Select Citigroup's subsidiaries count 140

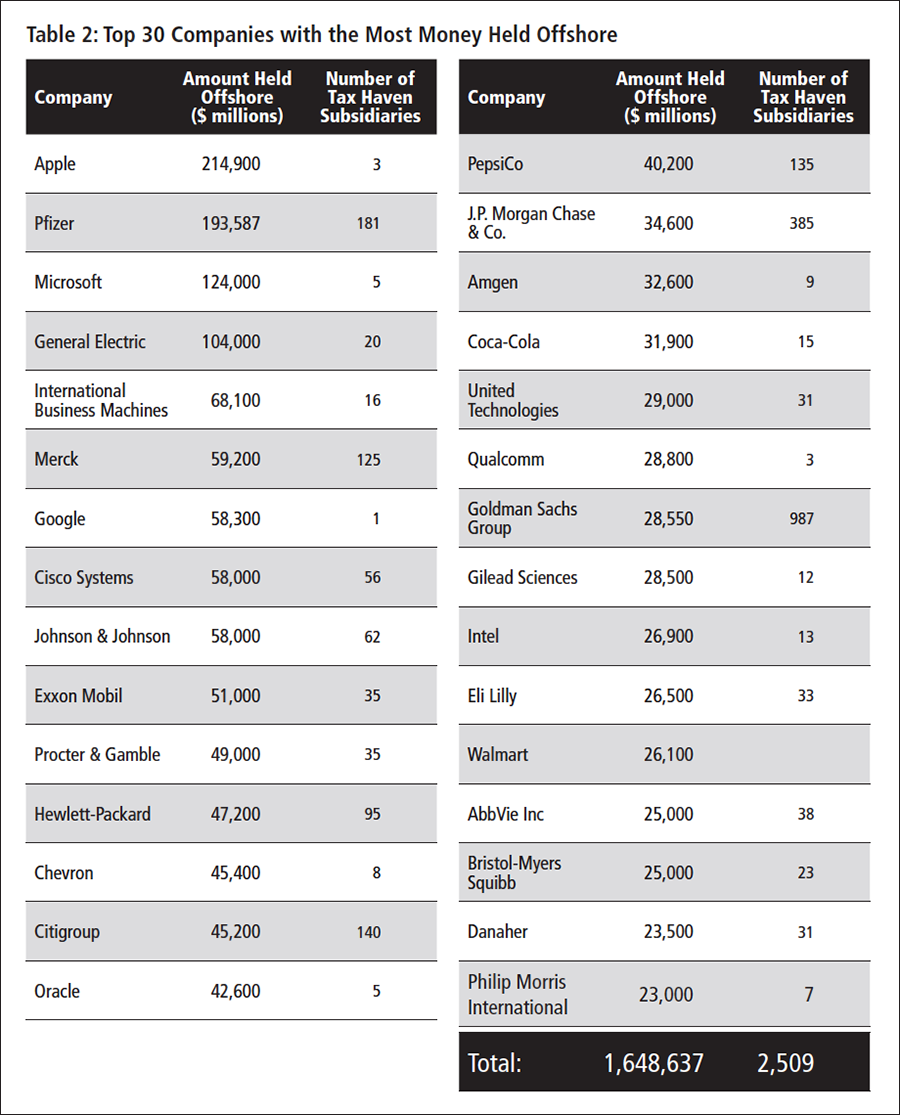(369, 932)
